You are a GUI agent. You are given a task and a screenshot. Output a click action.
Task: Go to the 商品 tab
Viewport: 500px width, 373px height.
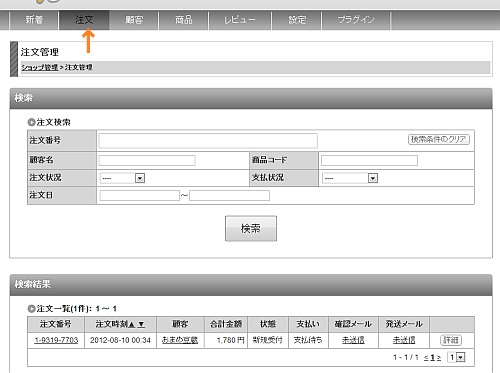pyautogui.click(x=184, y=20)
